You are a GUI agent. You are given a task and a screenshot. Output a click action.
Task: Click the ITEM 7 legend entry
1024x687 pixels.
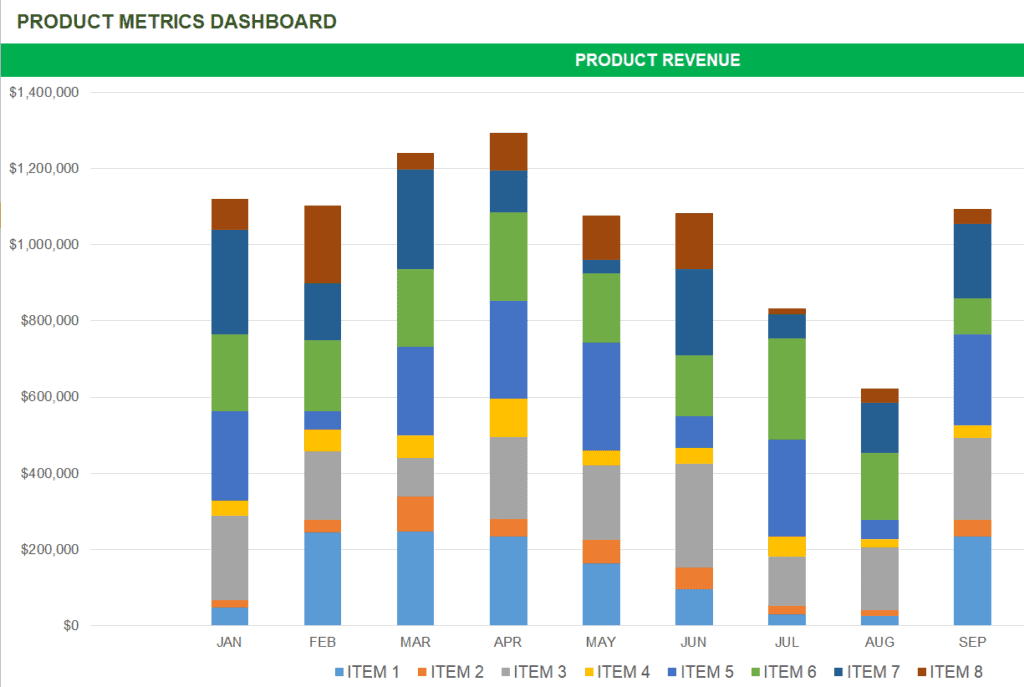(867, 672)
